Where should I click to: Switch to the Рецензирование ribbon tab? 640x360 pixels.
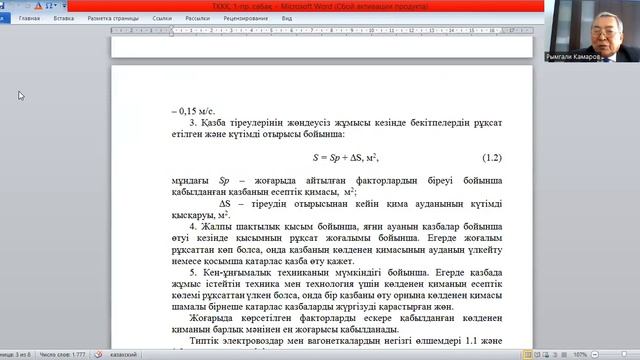246,18
